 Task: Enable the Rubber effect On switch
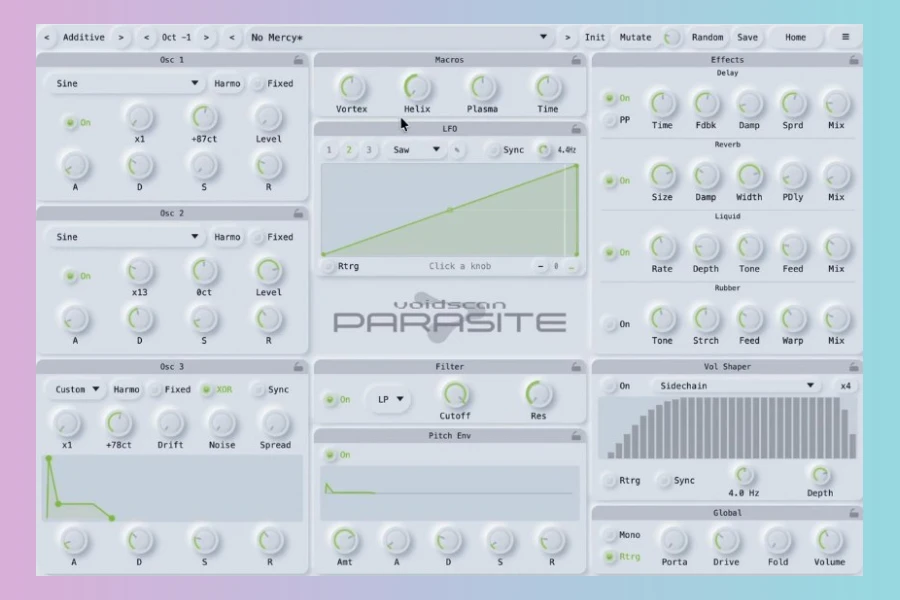[610, 324]
